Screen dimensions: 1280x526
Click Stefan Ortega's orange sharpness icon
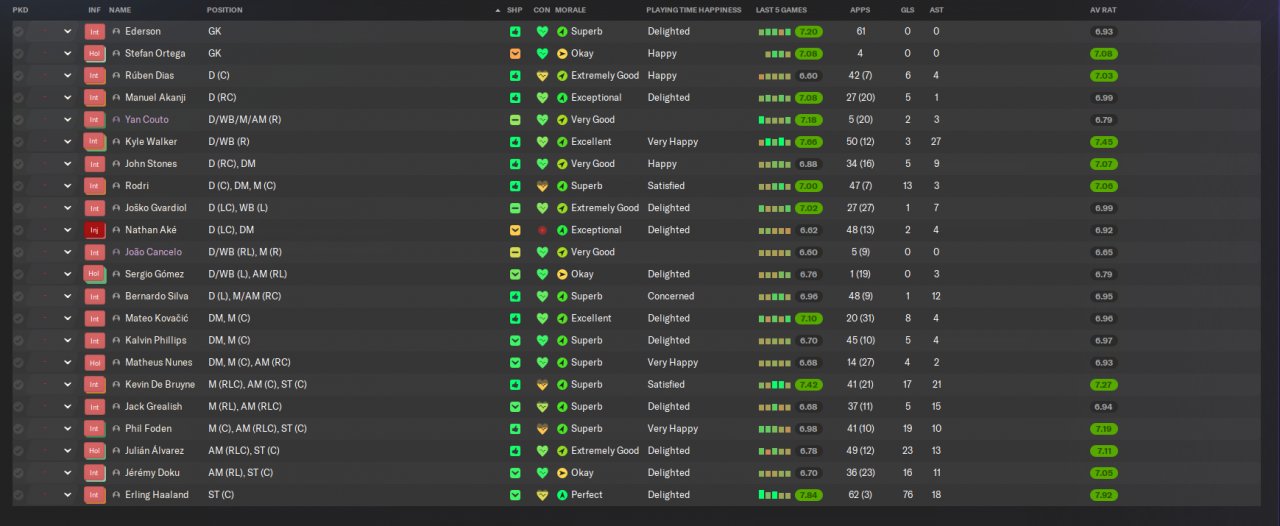point(515,53)
